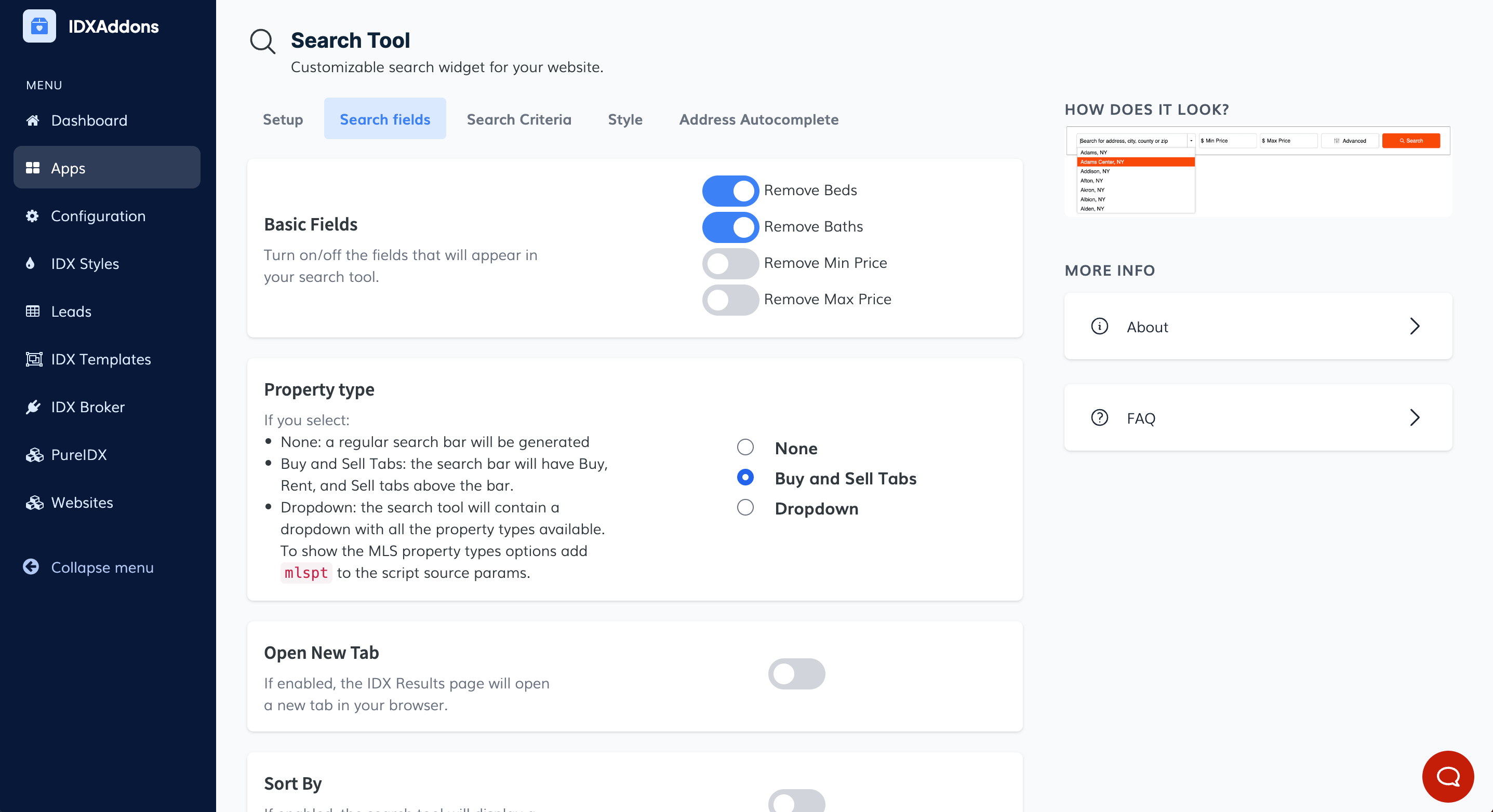Select the Dropdown property type radio
Image resolution: width=1493 pixels, height=812 pixels.
[745, 508]
